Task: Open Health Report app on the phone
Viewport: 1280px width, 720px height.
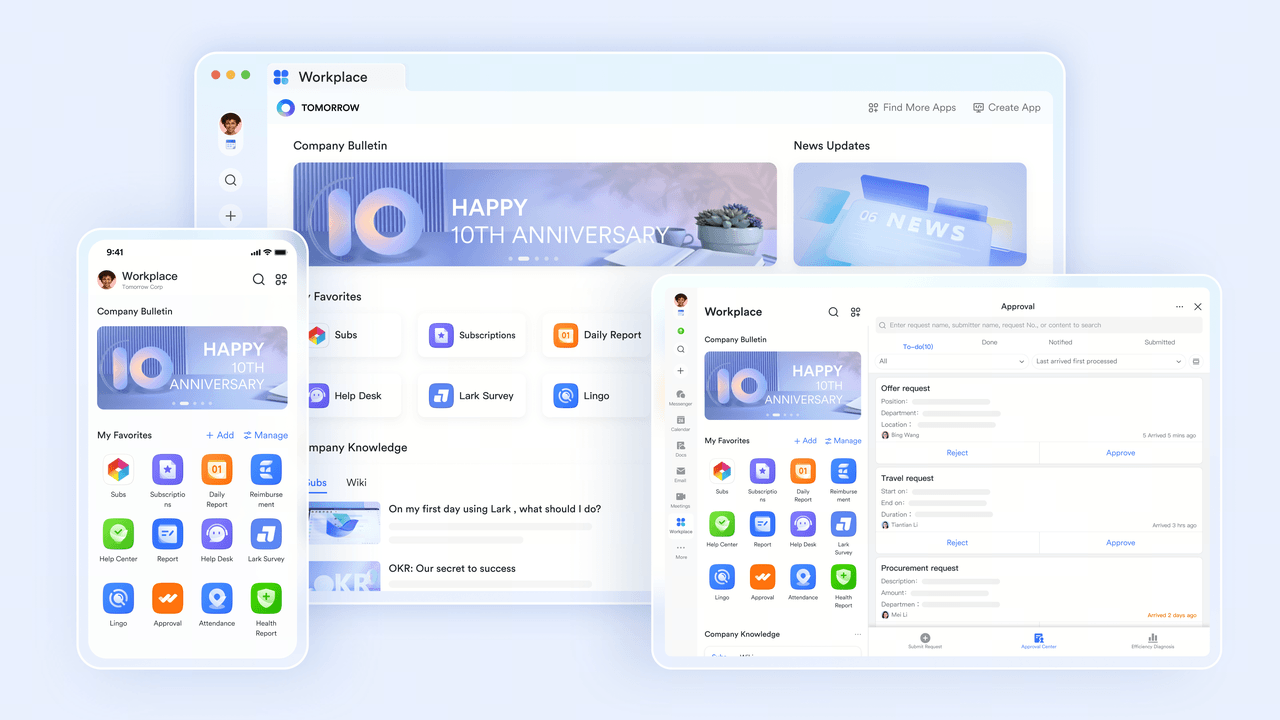Action: (266, 598)
